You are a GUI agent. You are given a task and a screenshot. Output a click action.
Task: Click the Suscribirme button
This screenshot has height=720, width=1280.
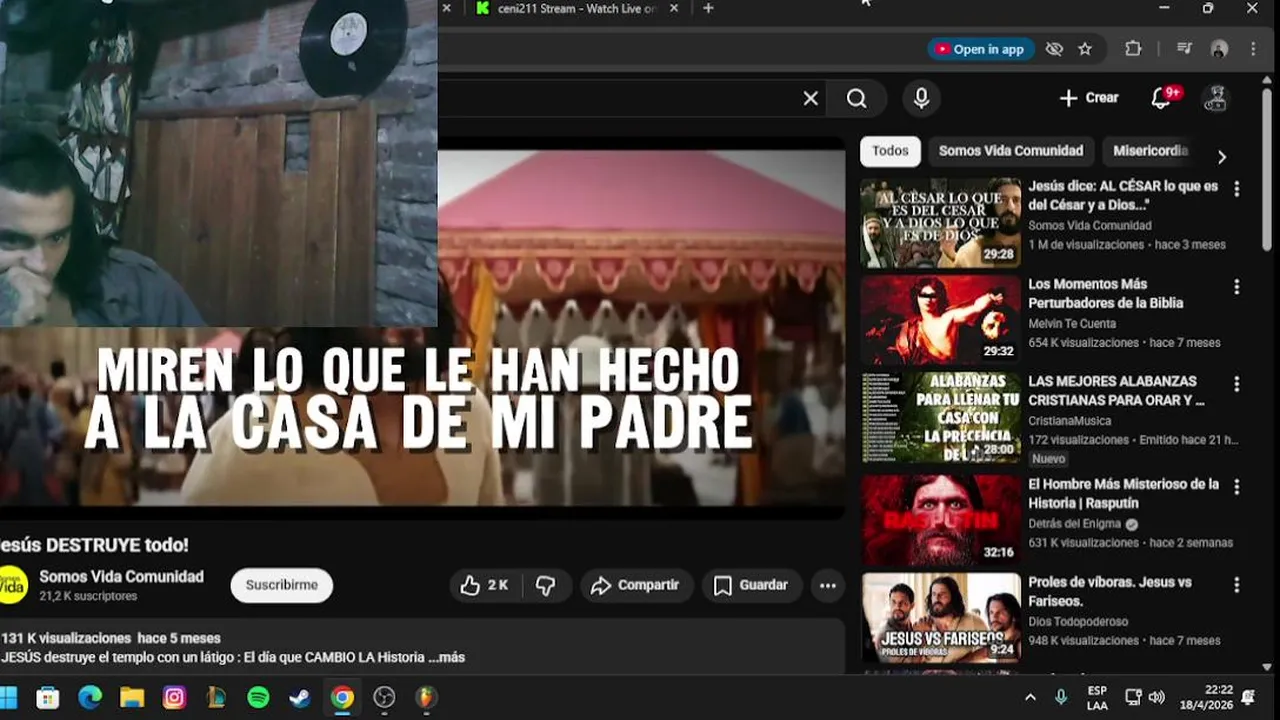pyautogui.click(x=282, y=585)
